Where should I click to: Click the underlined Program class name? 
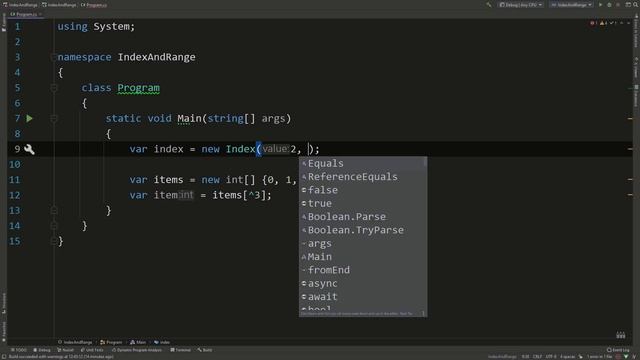coord(138,88)
